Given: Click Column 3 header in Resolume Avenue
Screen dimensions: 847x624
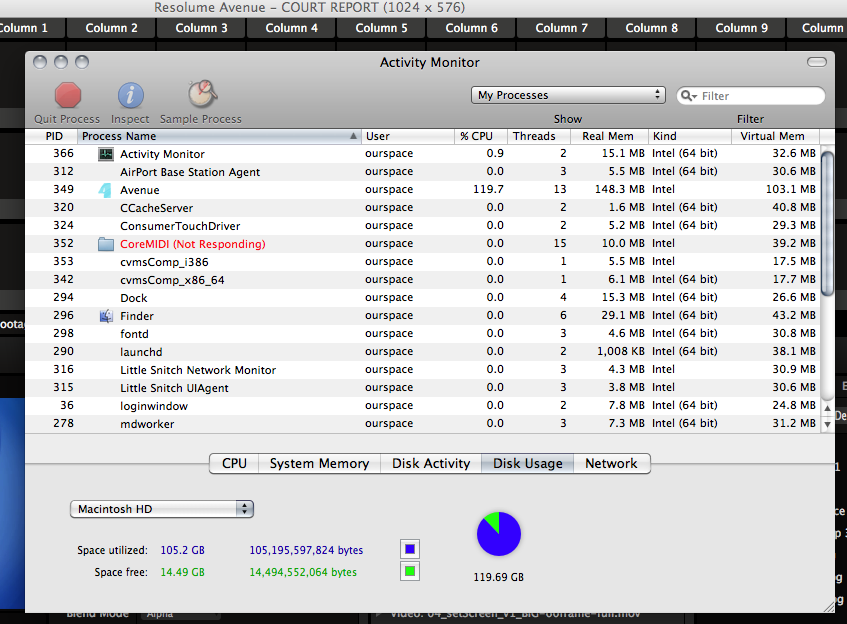Looking at the screenshot, I should 201,28.
